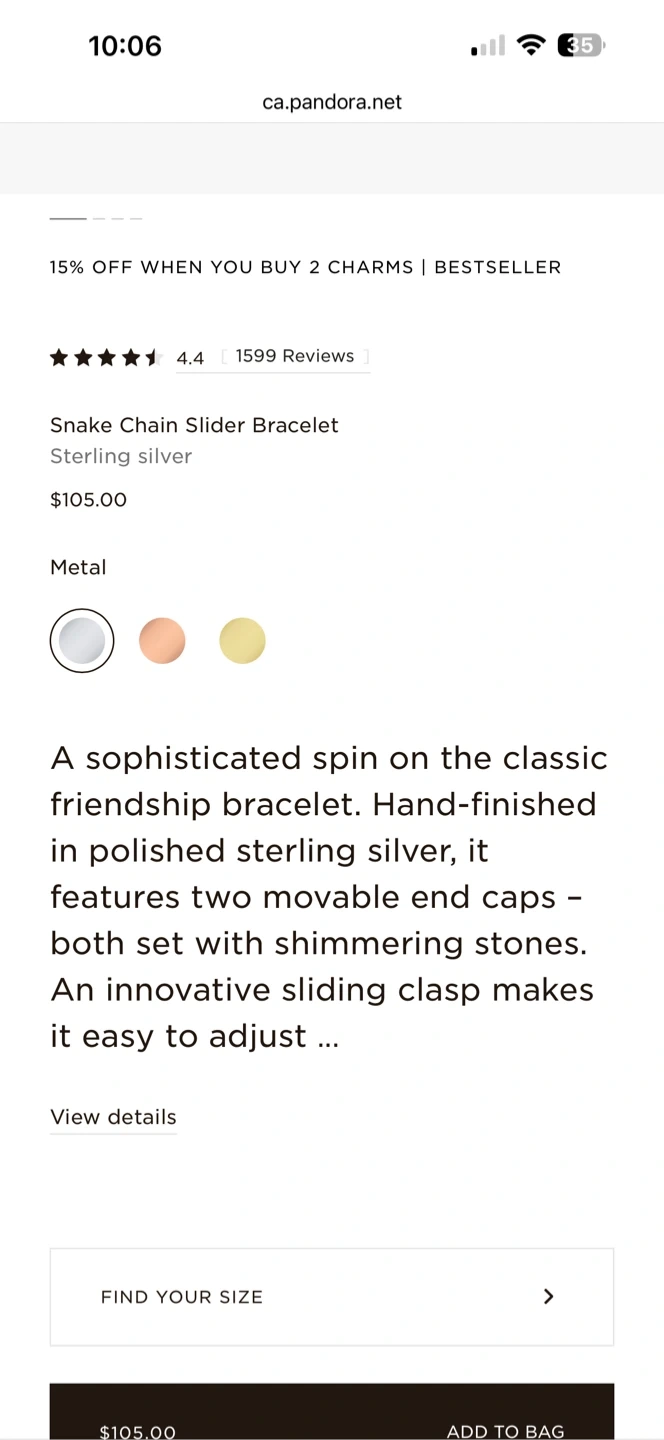Image resolution: width=664 pixels, height=1440 pixels.
Task: Open the FIND YOUR SIZE panel
Action: [332, 1297]
